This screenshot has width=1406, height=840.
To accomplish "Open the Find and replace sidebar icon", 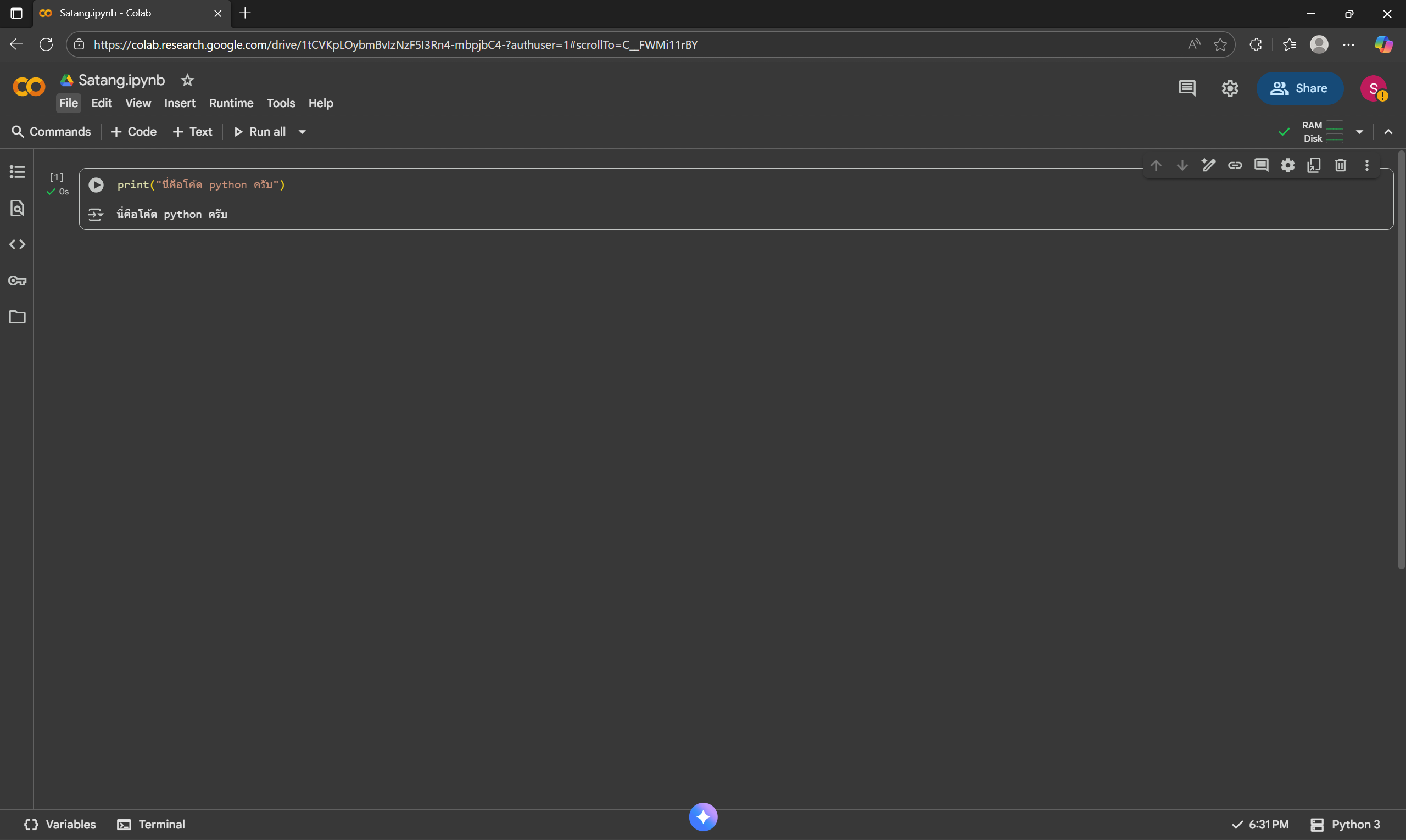I will [17, 208].
